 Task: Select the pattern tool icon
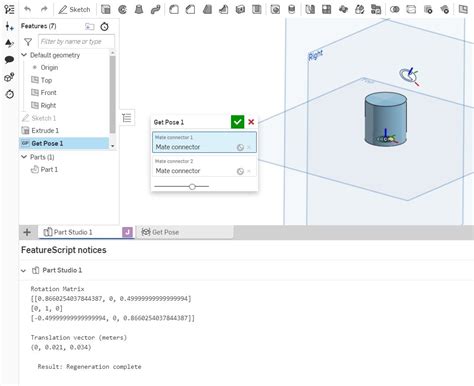point(275,10)
